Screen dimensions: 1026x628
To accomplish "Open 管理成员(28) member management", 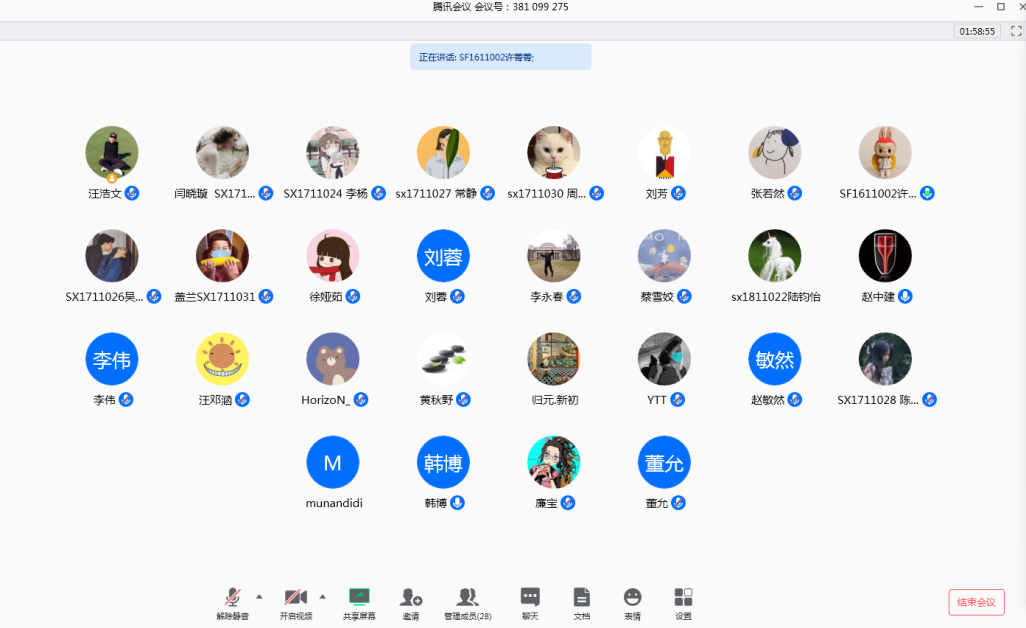I will 467,598.
